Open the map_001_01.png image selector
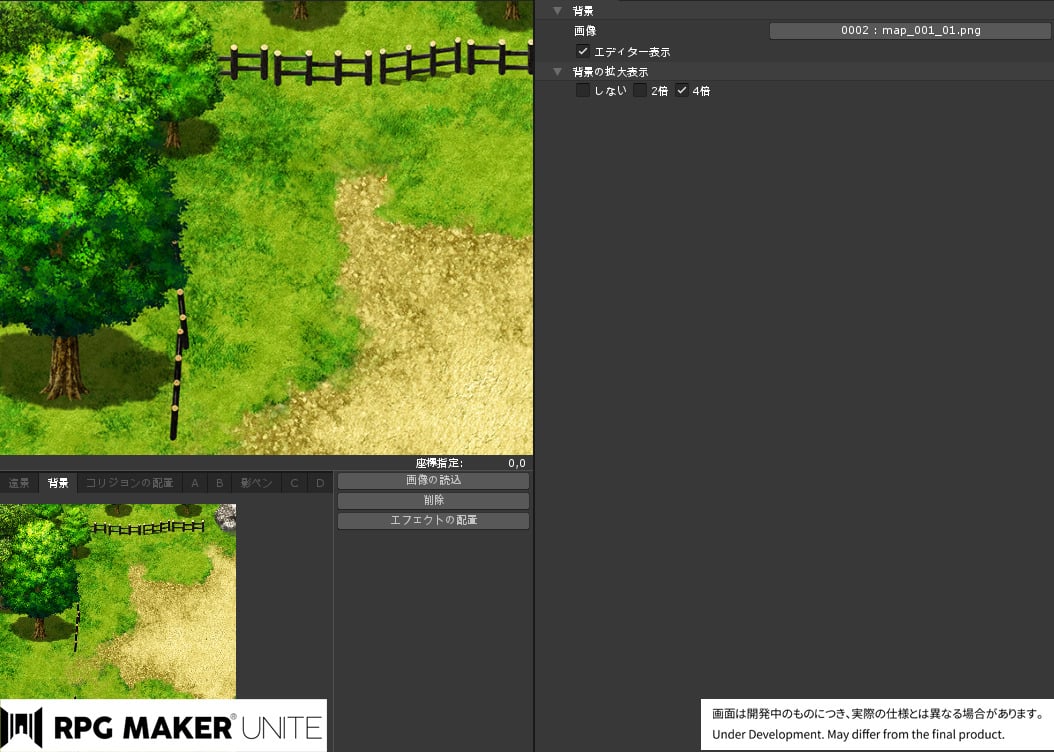This screenshot has width=1054, height=752. pyautogui.click(x=910, y=31)
